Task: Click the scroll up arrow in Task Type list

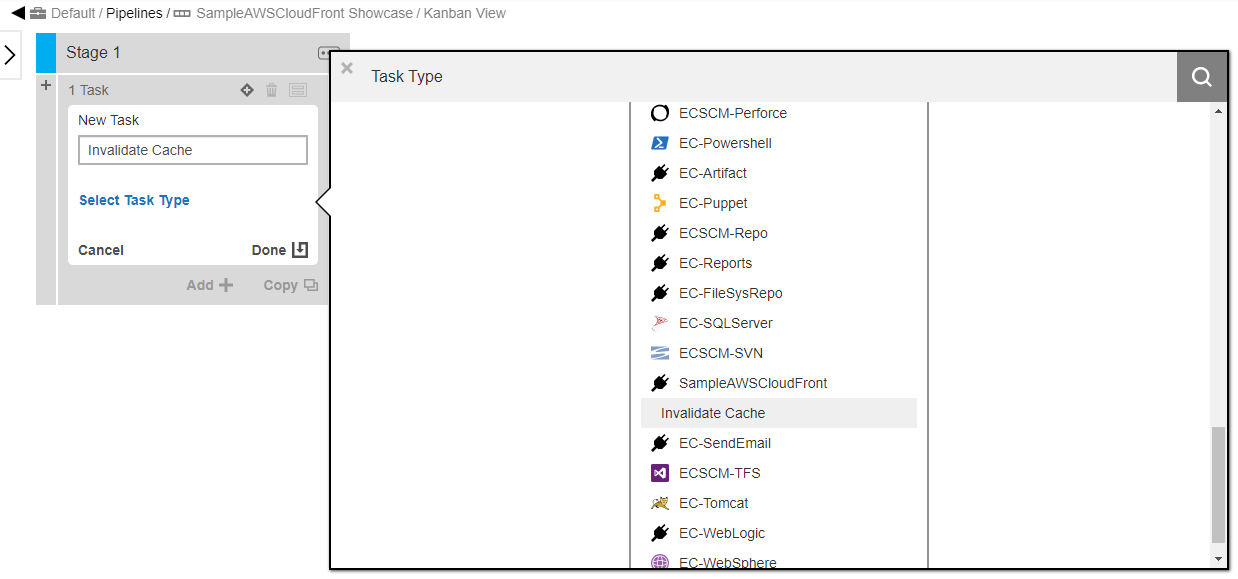Action: (x=1218, y=111)
